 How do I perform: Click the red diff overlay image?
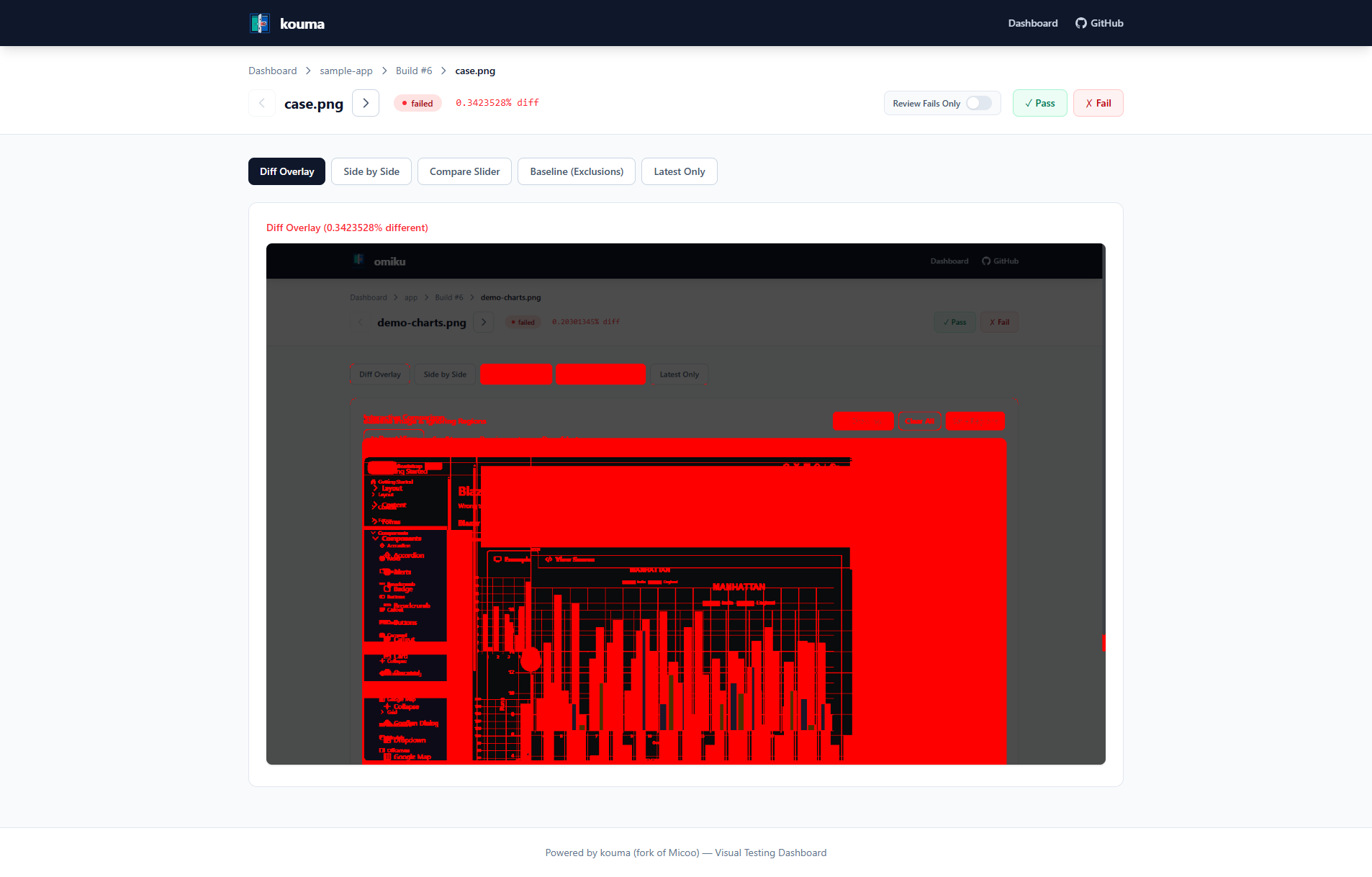click(x=685, y=504)
